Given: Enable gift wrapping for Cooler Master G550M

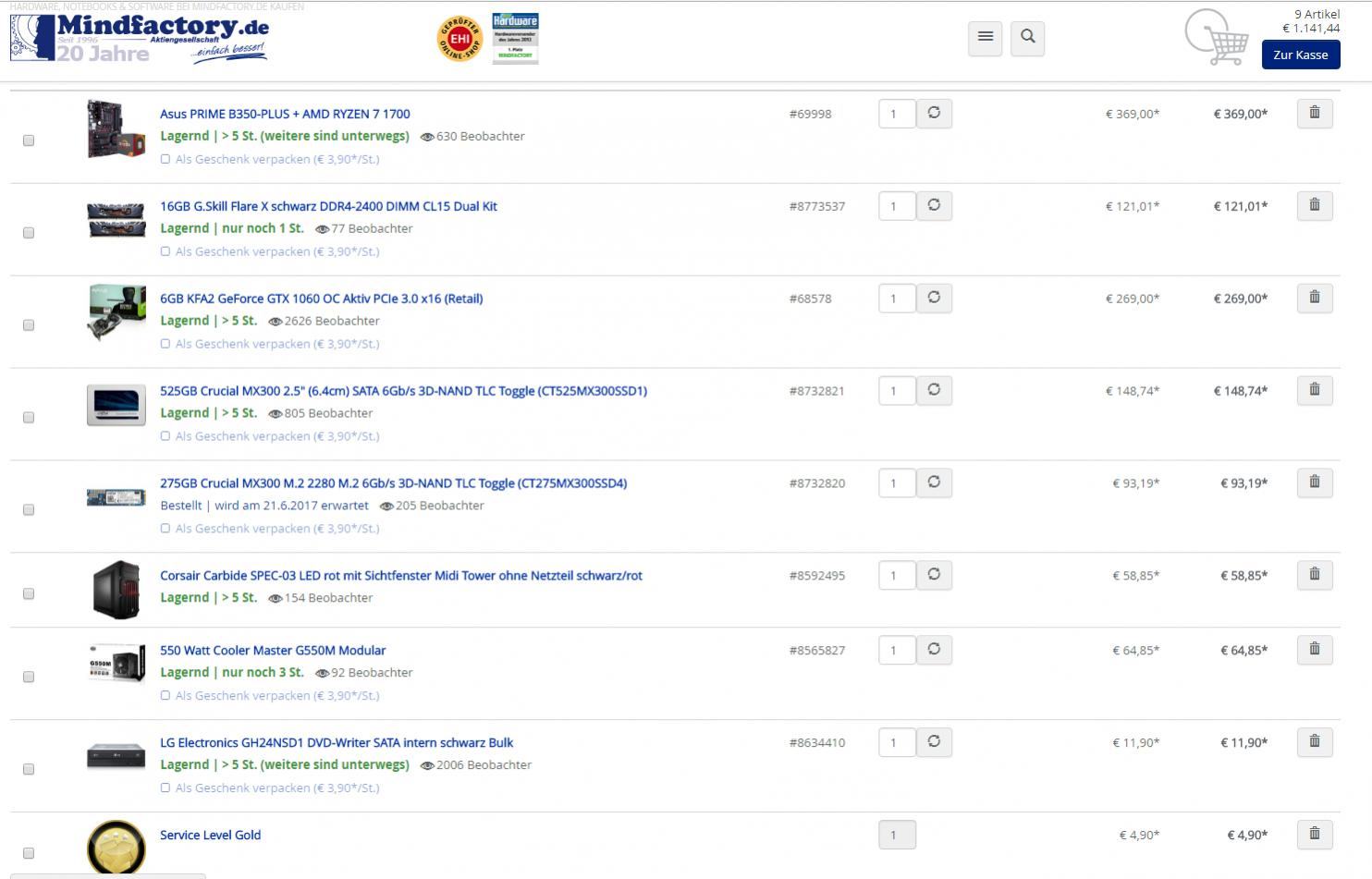Looking at the screenshot, I should [165, 696].
